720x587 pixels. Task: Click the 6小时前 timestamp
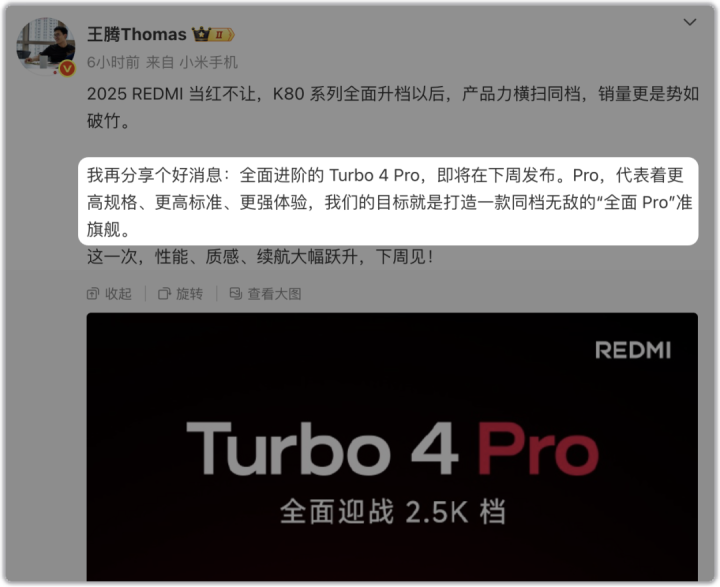pyautogui.click(x=113, y=62)
